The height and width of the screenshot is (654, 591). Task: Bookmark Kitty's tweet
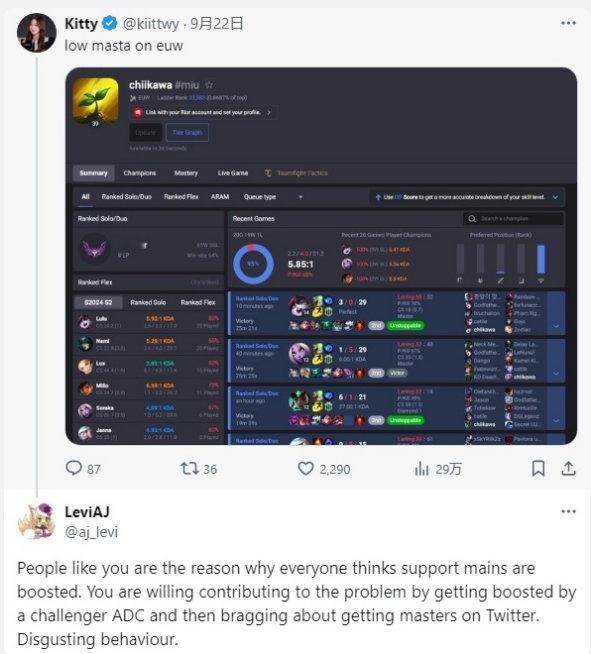tap(538, 468)
